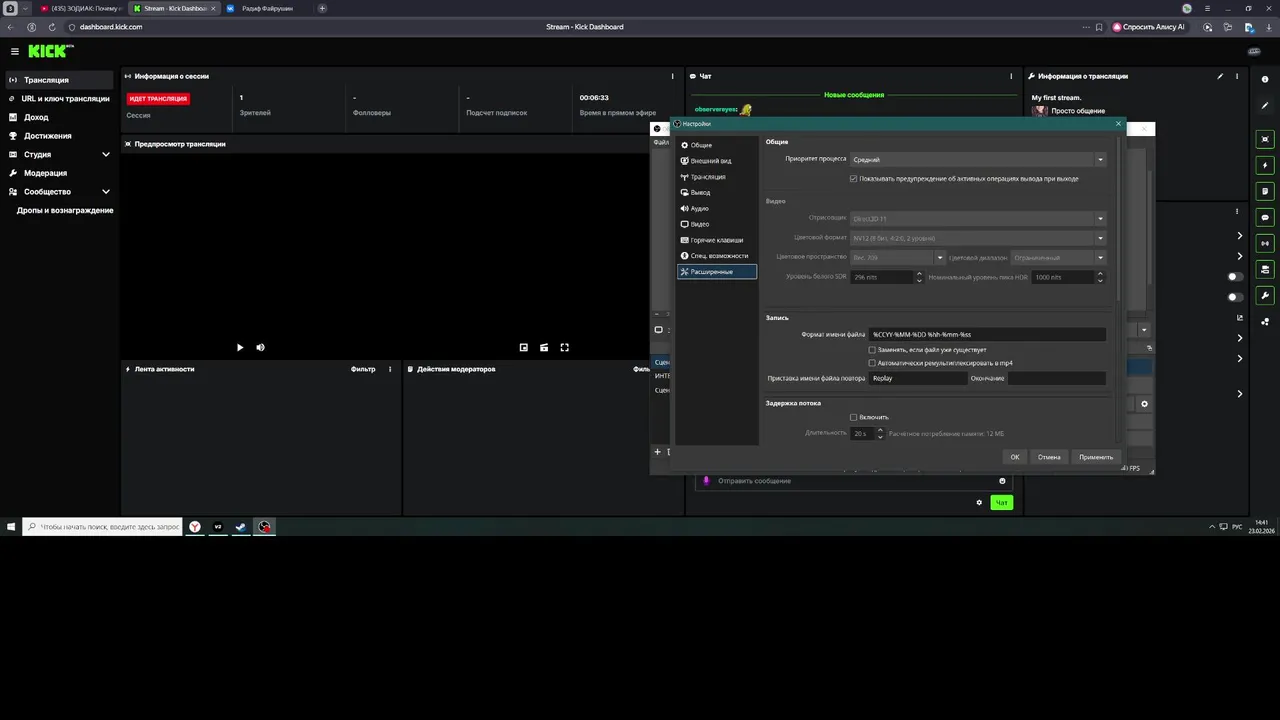Enable stream delay Включить checkbox

click(x=853, y=417)
